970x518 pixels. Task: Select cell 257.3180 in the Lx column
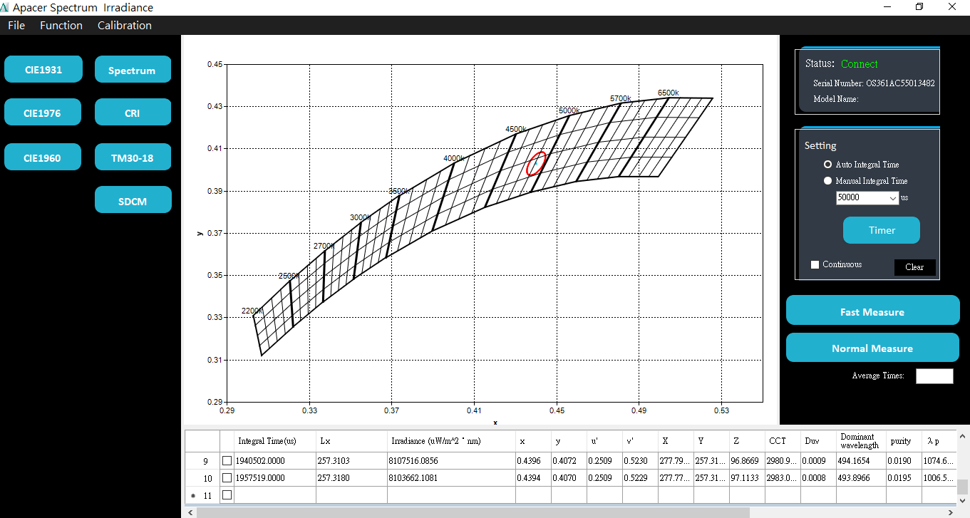click(x=351, y=478)
